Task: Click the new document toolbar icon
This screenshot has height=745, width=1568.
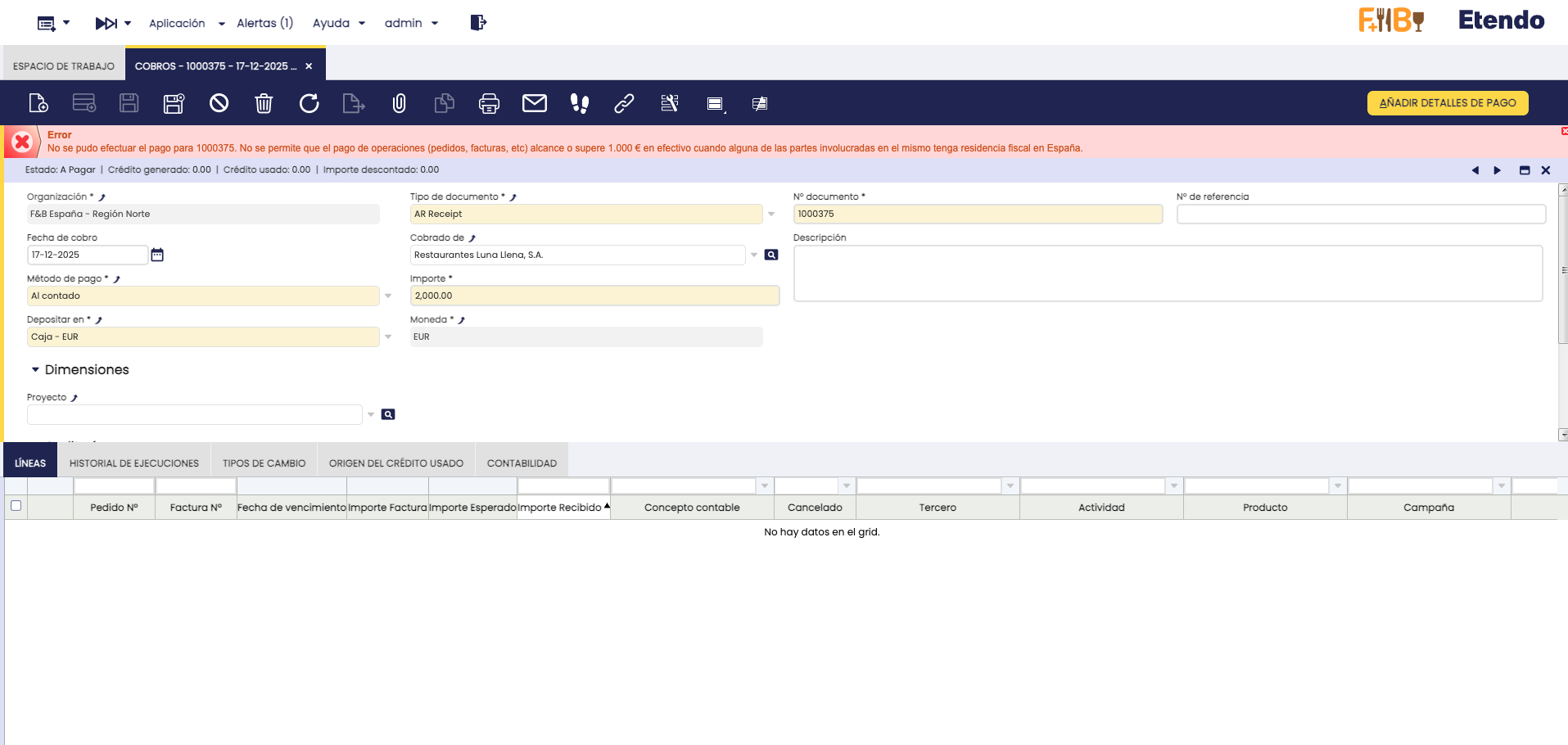Action: 38,103
